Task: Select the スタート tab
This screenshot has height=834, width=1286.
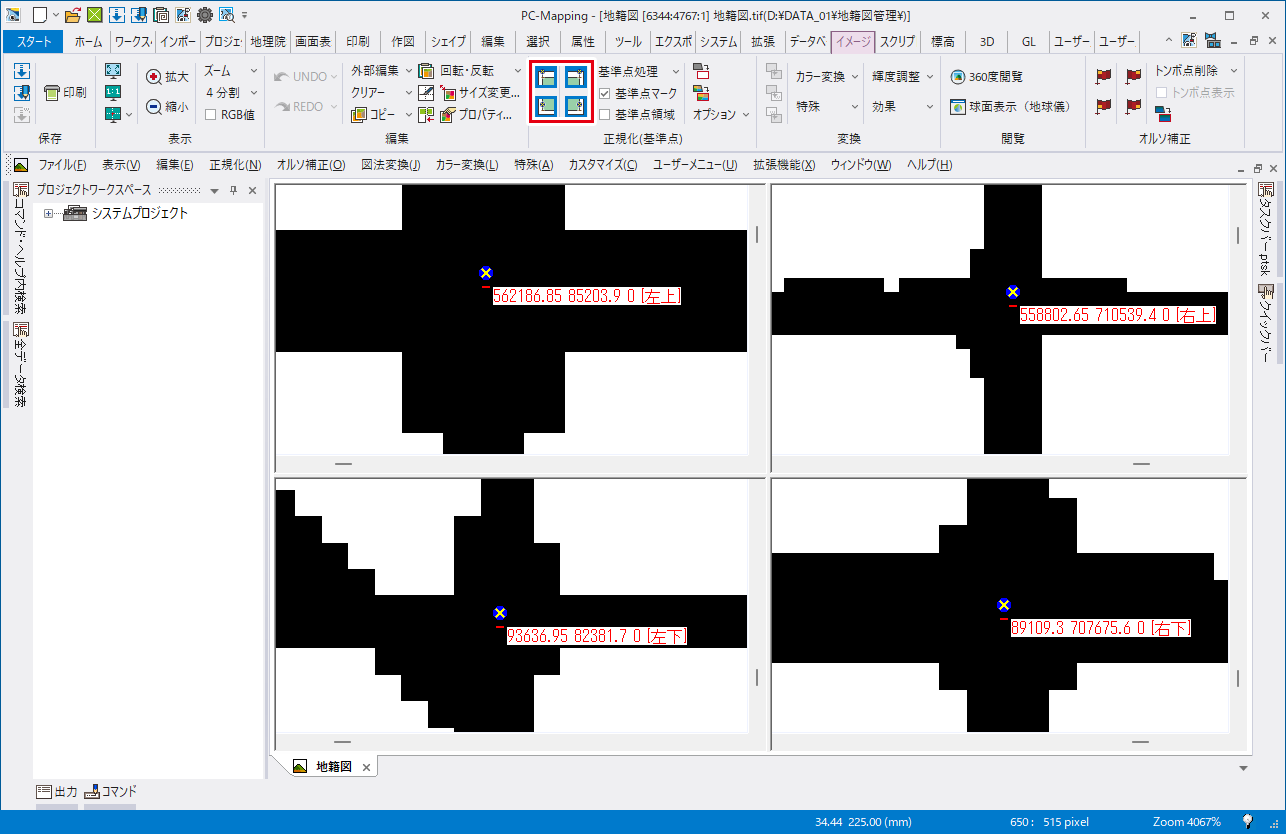Action: 34,42
